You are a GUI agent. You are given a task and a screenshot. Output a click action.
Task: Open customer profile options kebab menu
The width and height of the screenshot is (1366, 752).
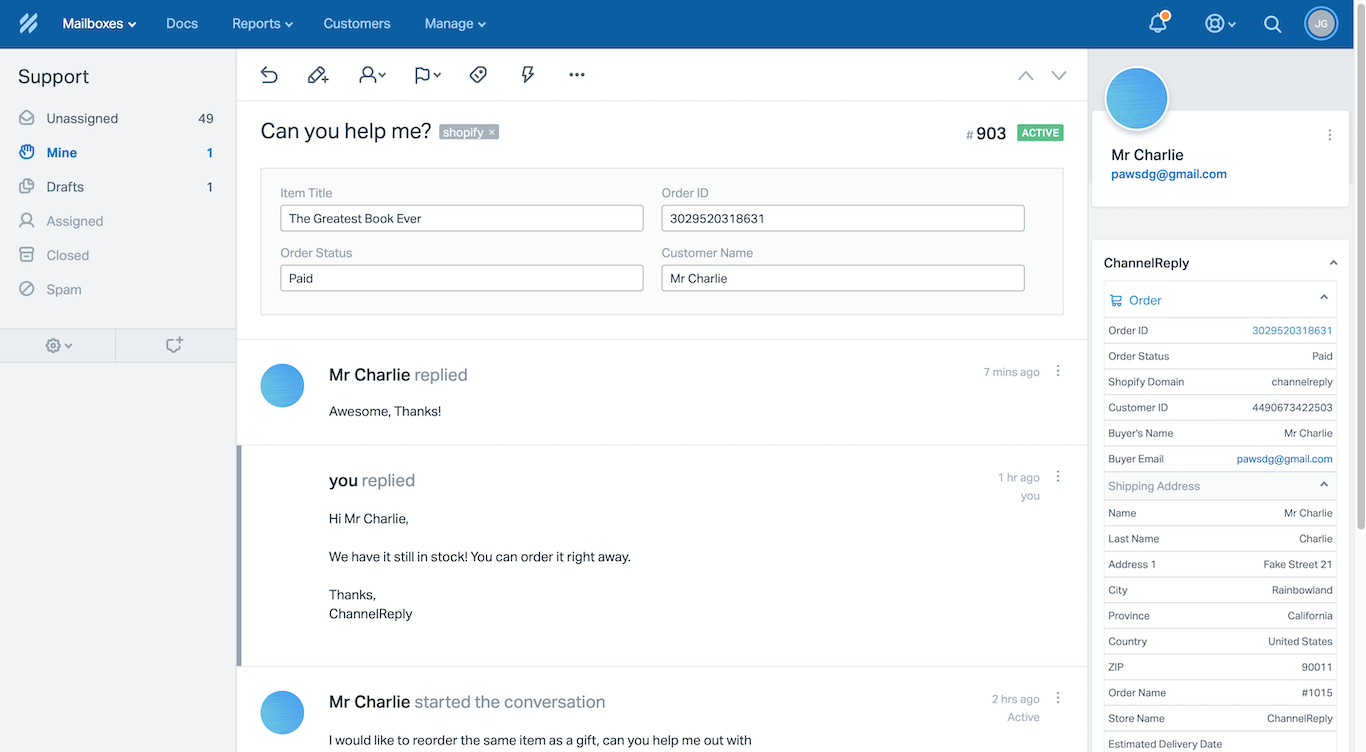coord(1329,135)
